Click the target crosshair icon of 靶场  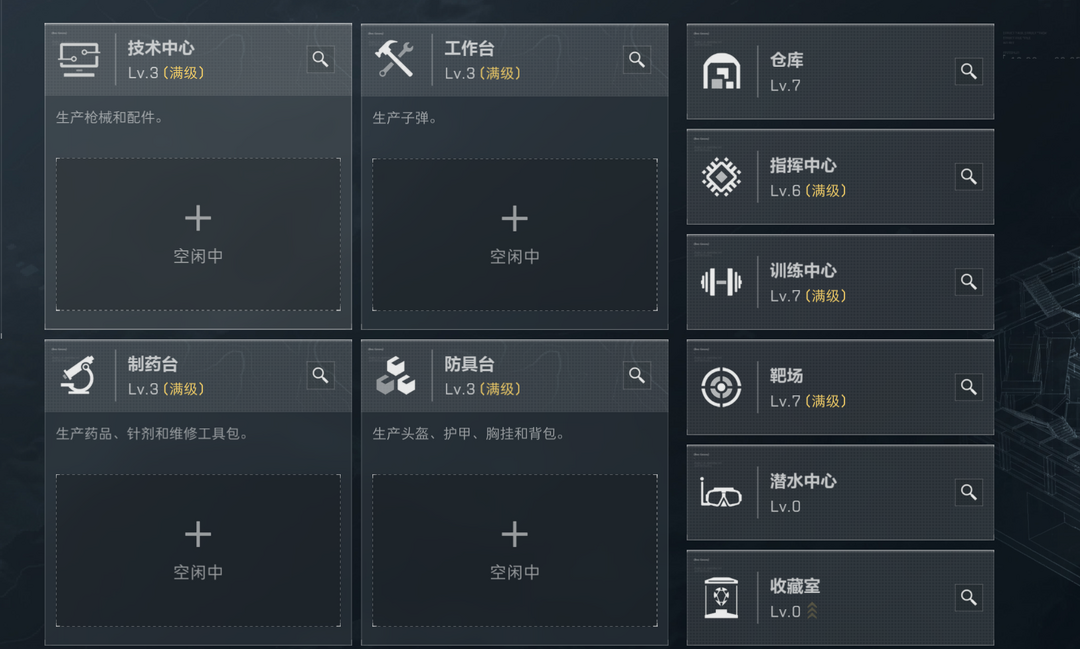coord(721,387)
